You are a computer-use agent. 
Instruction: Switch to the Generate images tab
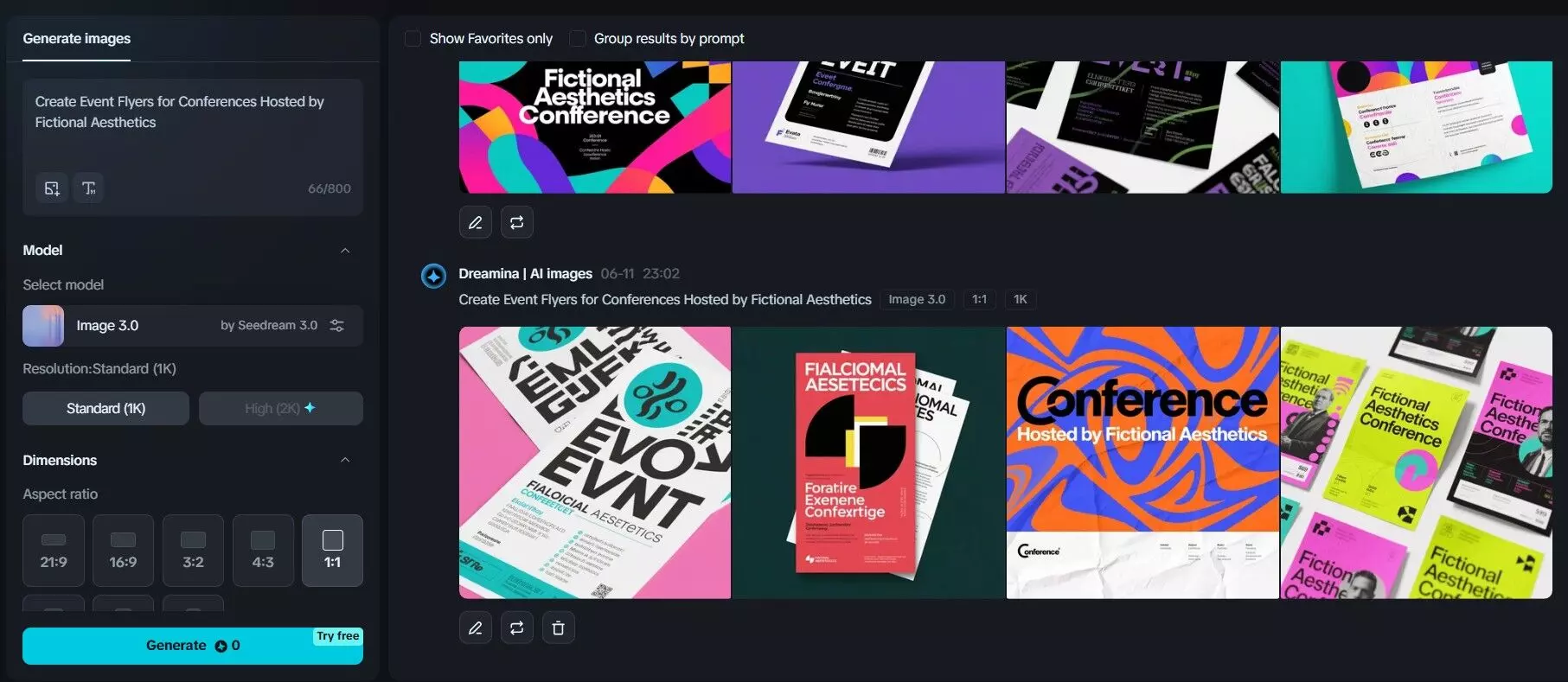pyautogui.click(x=76, y=39)
